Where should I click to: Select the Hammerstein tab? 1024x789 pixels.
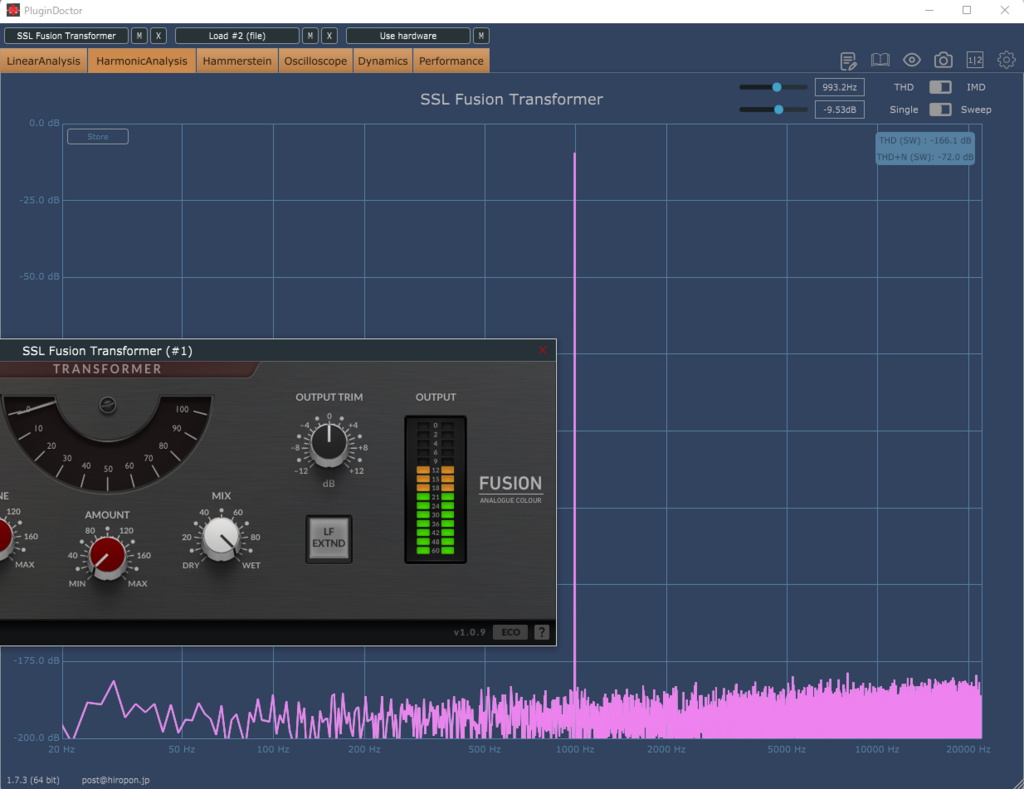tap(237, 61)
